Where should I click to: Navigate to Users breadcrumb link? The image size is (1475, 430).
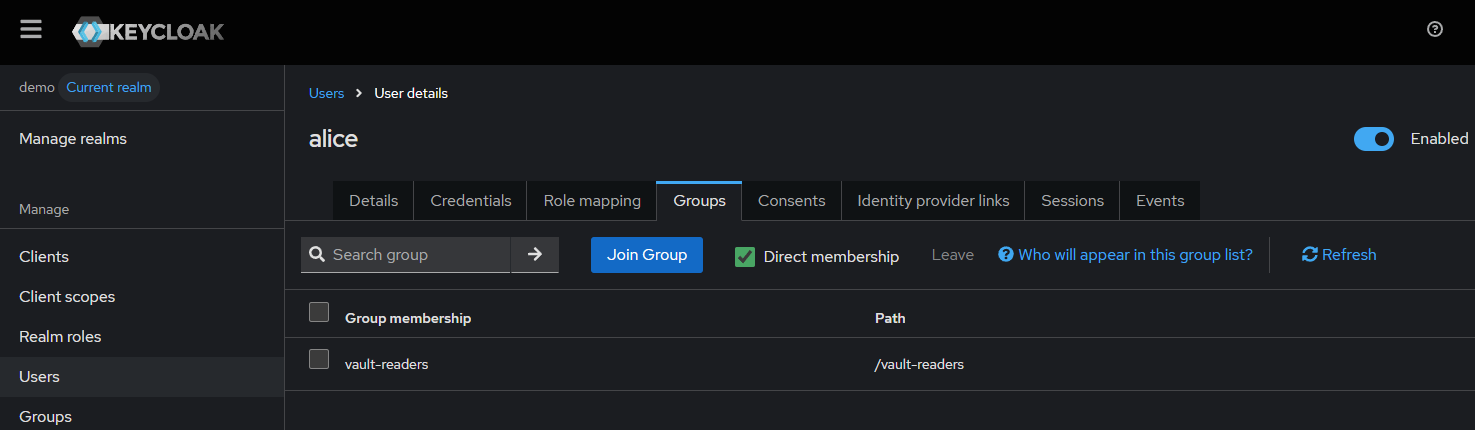pyautogui.click(x=326, y=93)
